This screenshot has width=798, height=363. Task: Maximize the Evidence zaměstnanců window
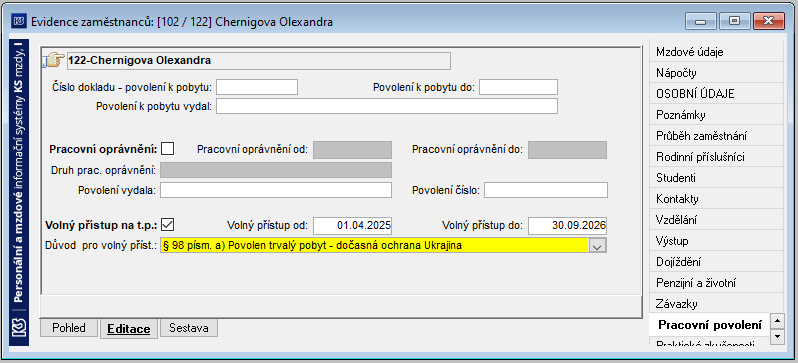734,21
